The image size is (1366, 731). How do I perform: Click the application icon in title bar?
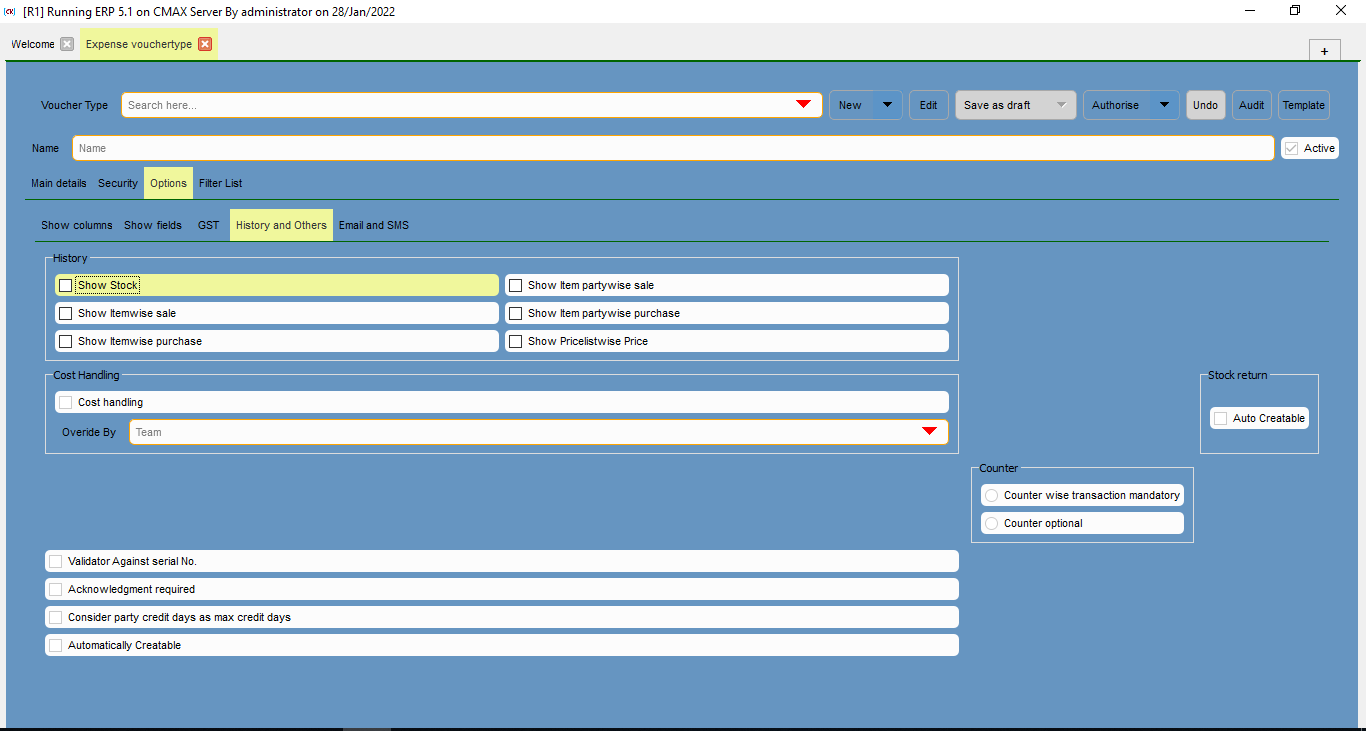[10, 11]
